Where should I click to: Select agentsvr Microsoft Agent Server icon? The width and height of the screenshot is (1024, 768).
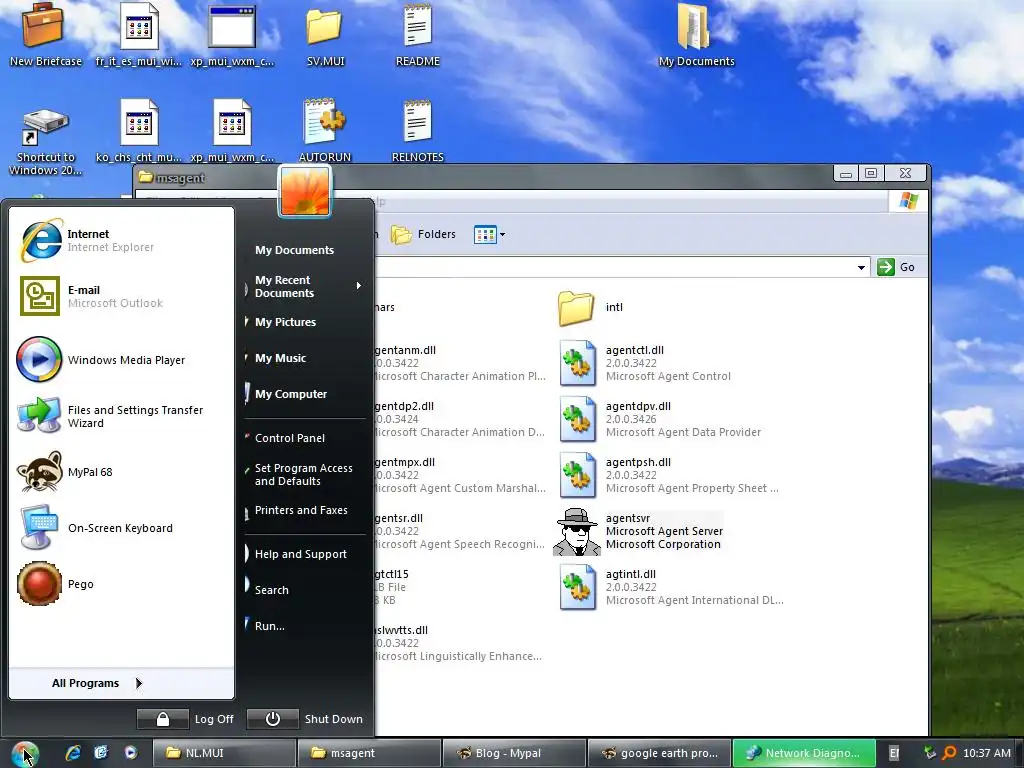coord(577,532)
